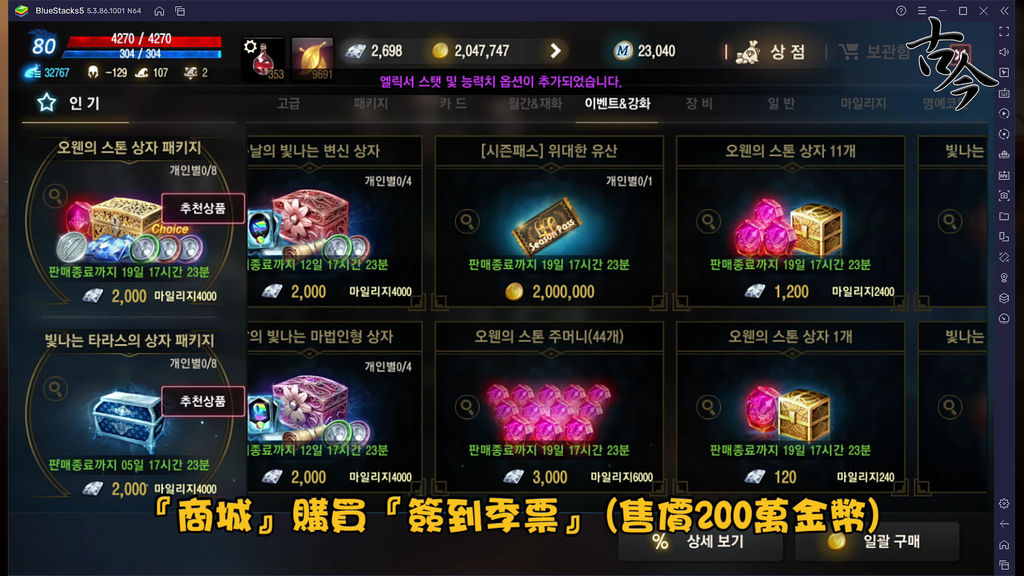Open BlueStacks hamburger menu
This screenshot has width=1024, height=576.
(x=921, y=11)
